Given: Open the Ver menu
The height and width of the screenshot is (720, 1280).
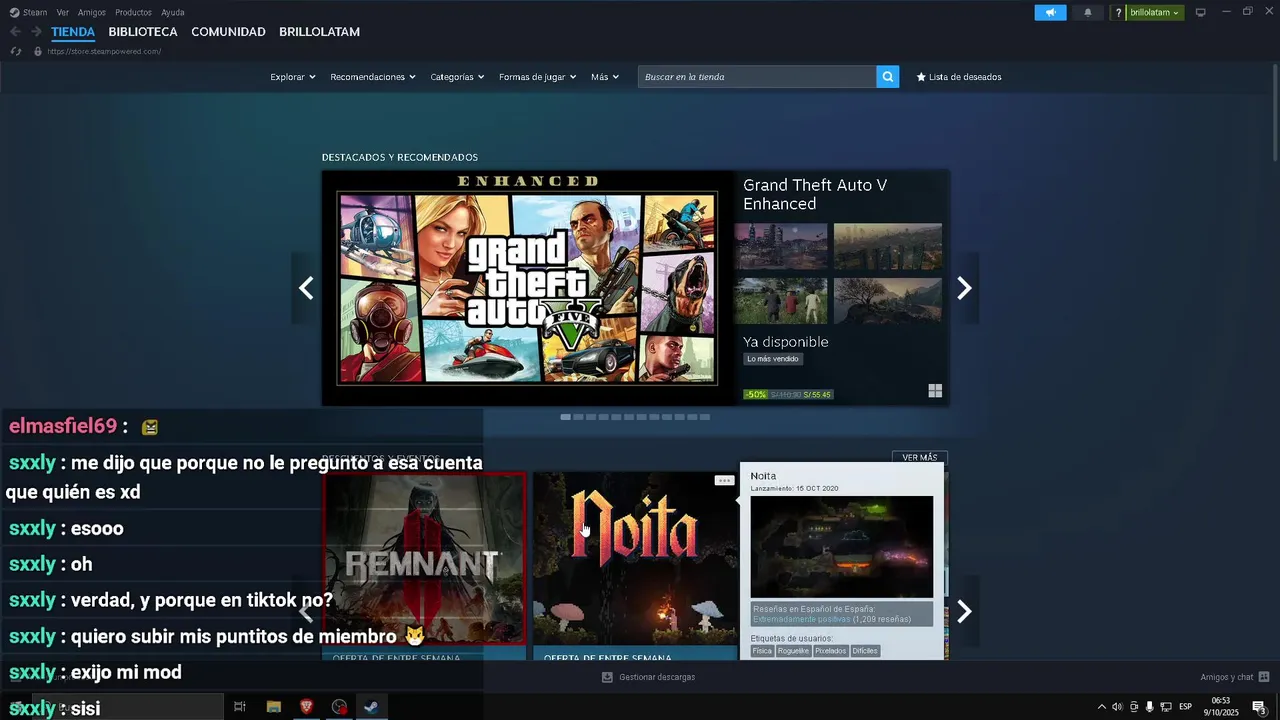Looking at the screenshot, I should [x=63, y=12].
